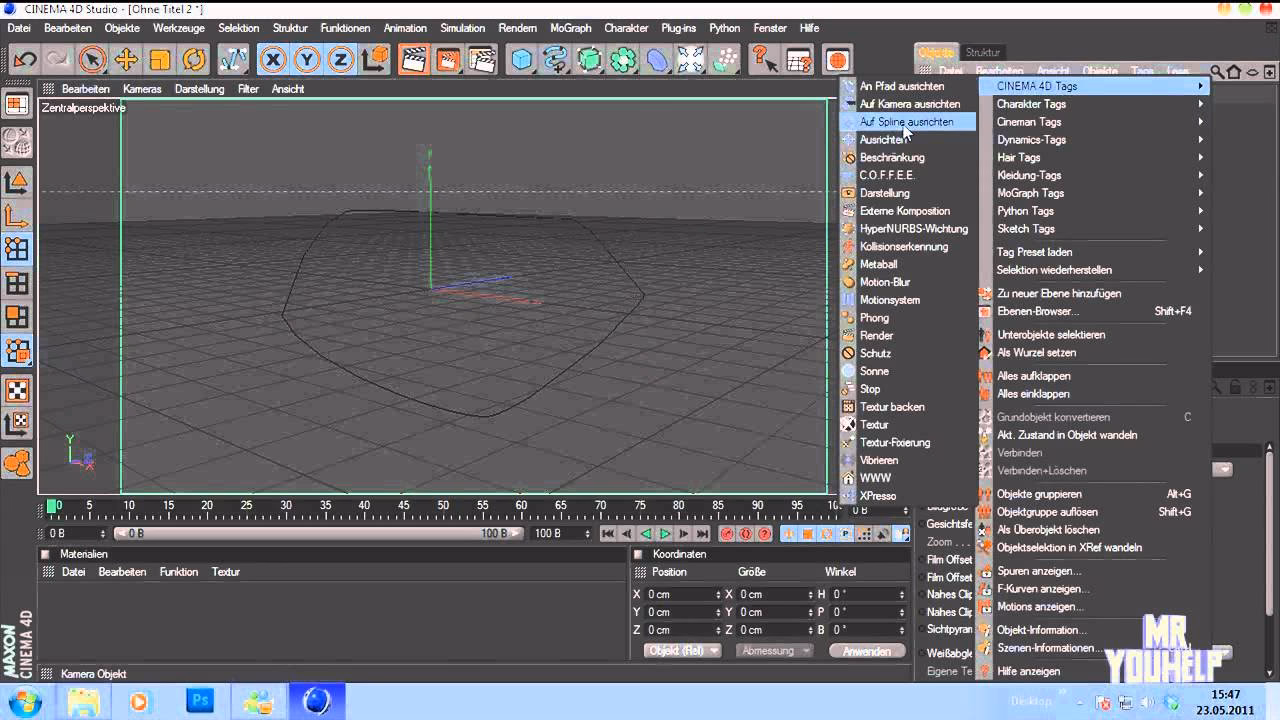The width and height of the screenshot is (1280, 720).
Task: Render to Picture Viewer icon
Action: 448,60
